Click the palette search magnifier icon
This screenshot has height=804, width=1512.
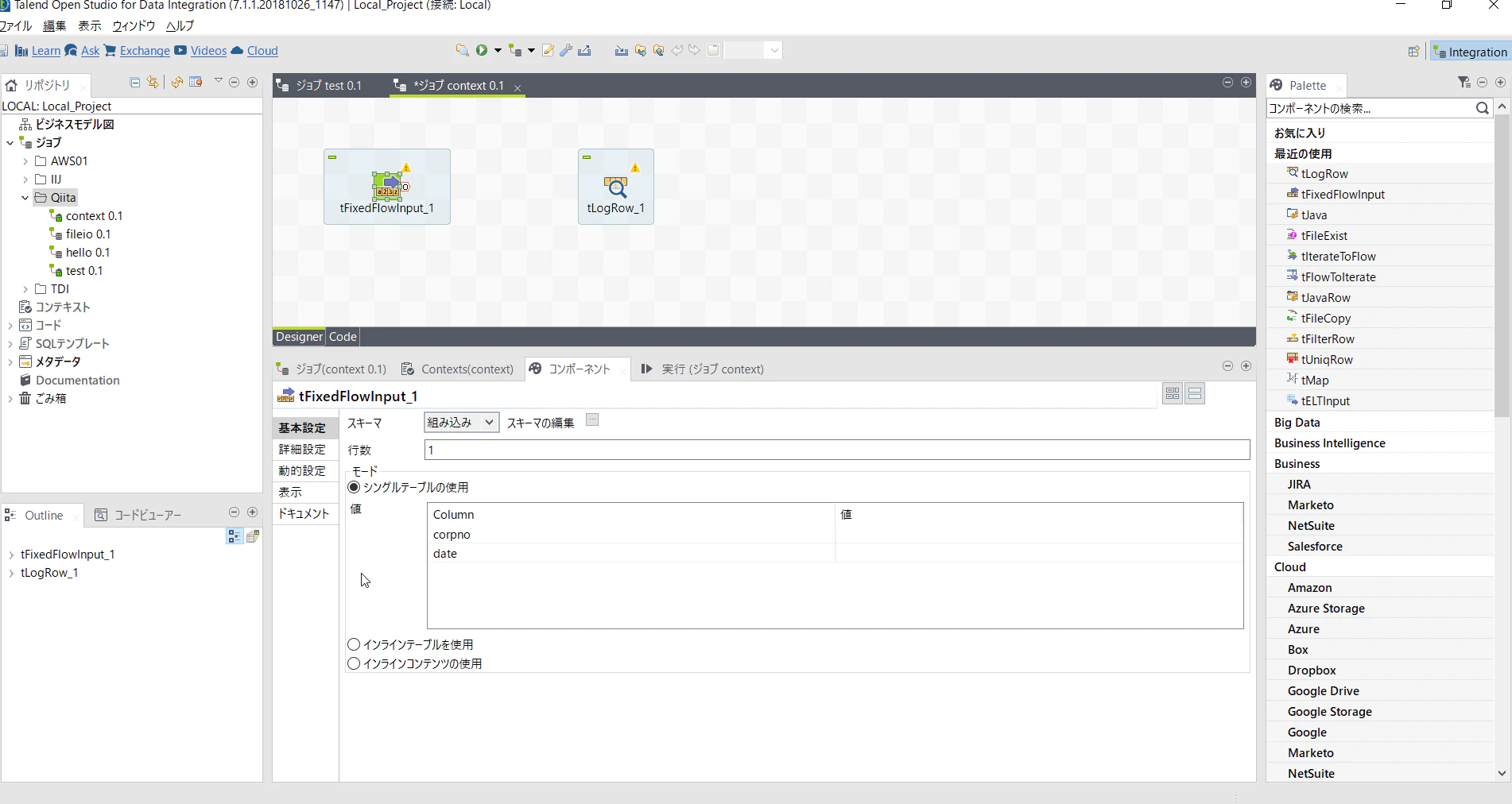point(1482,108)
